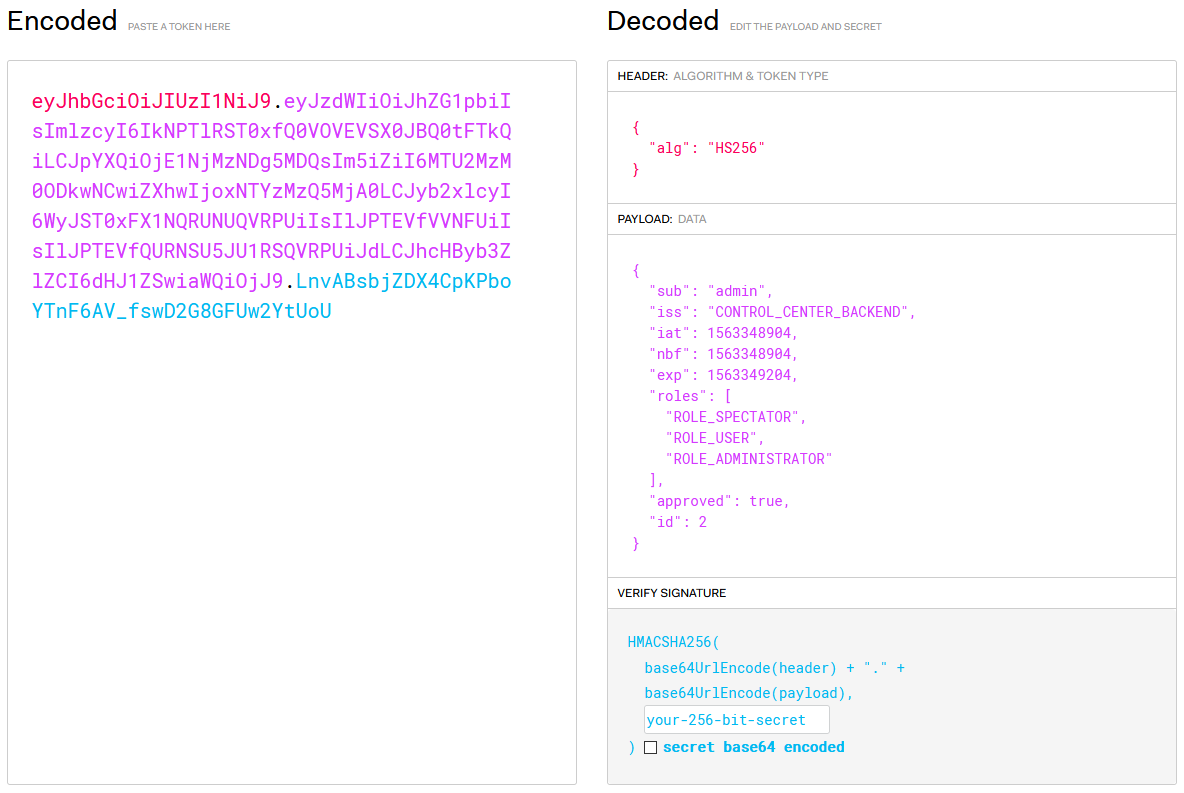The height and width of the screenshot is (793, 1184).
Task: Click the "sub": "admin" payload line
Action: pyautogui.click(x=711, y=291)
